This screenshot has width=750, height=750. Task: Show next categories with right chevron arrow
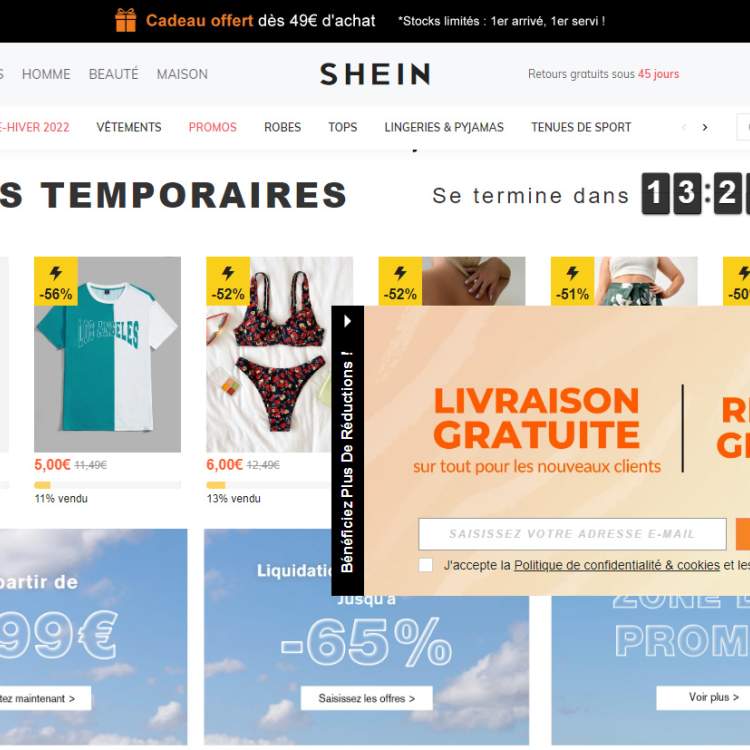tap(705, 127)
